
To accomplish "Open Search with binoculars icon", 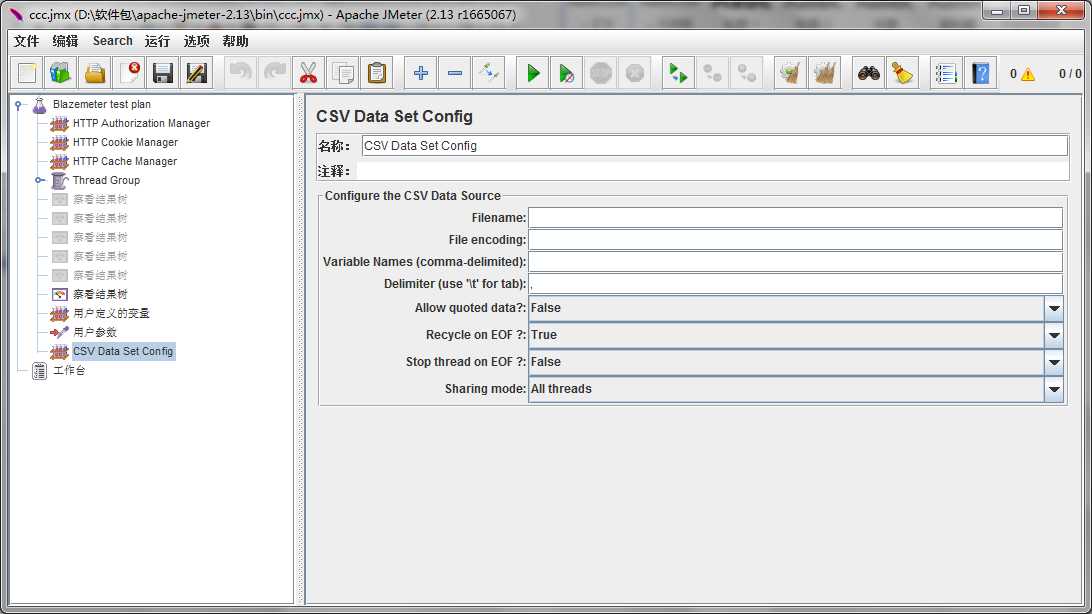I will click(x=868, y=73).
